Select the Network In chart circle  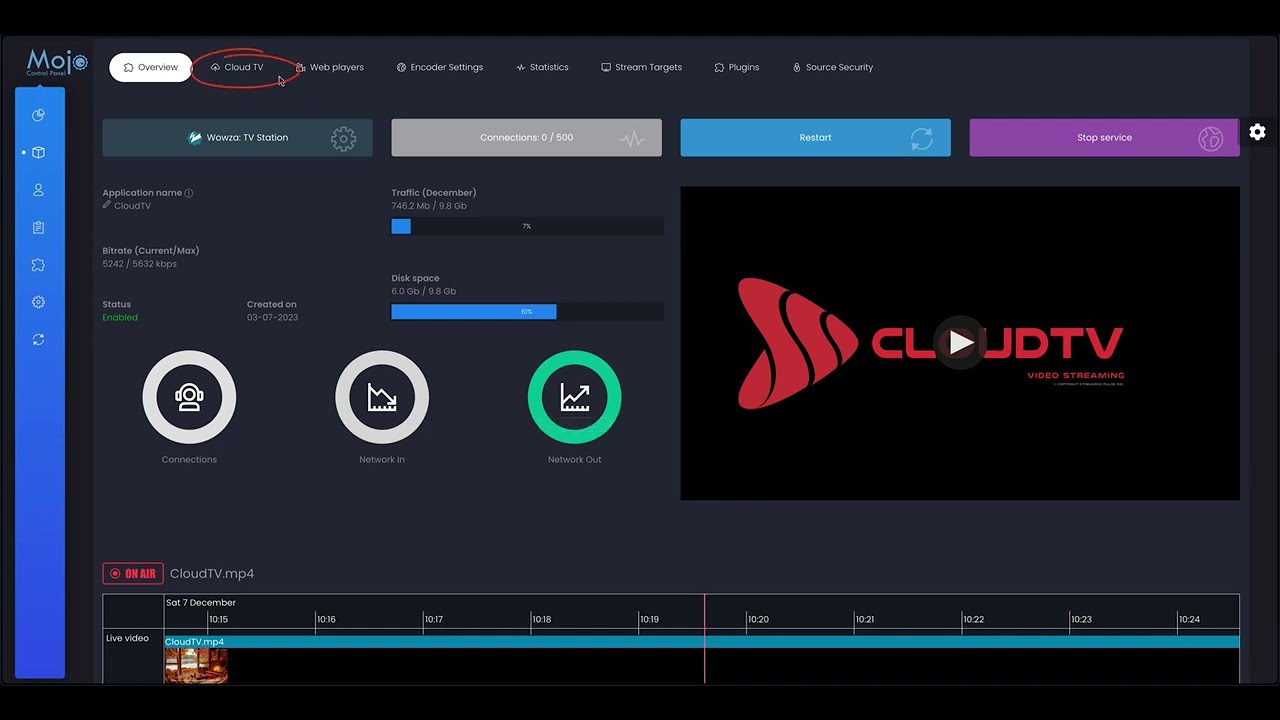click(x=382, y=397)
